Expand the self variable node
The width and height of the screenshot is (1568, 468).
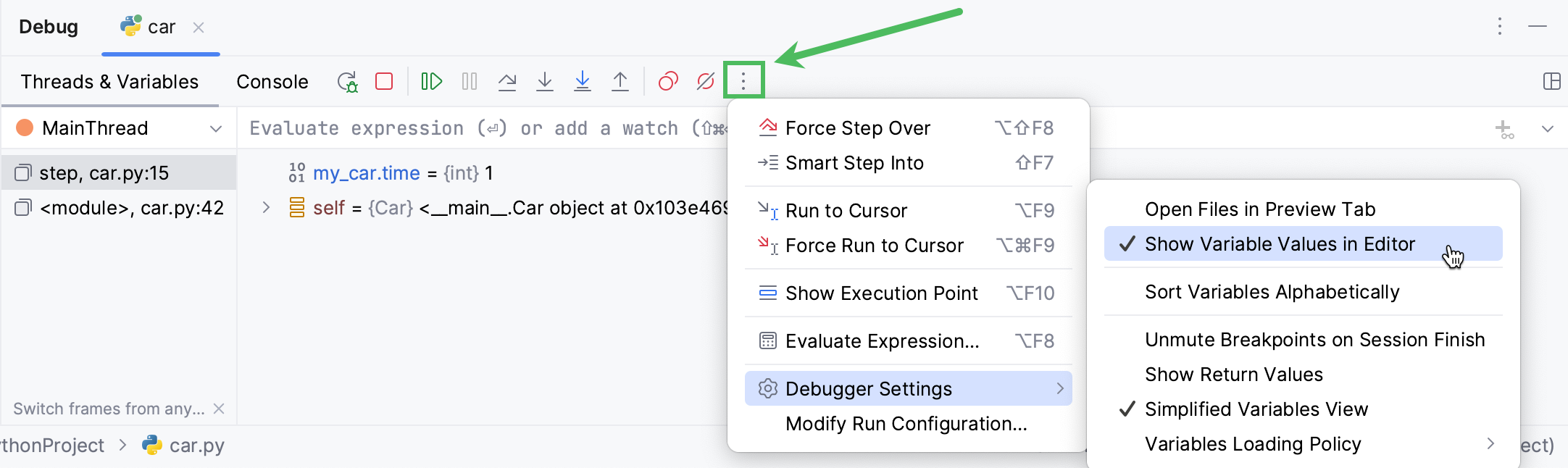[x=266, y=208]
